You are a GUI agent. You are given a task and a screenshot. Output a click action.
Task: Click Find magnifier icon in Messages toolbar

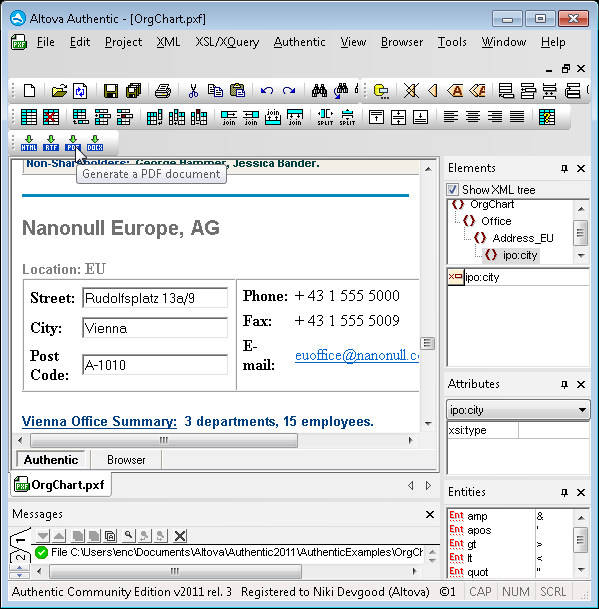tap(128, 536)
